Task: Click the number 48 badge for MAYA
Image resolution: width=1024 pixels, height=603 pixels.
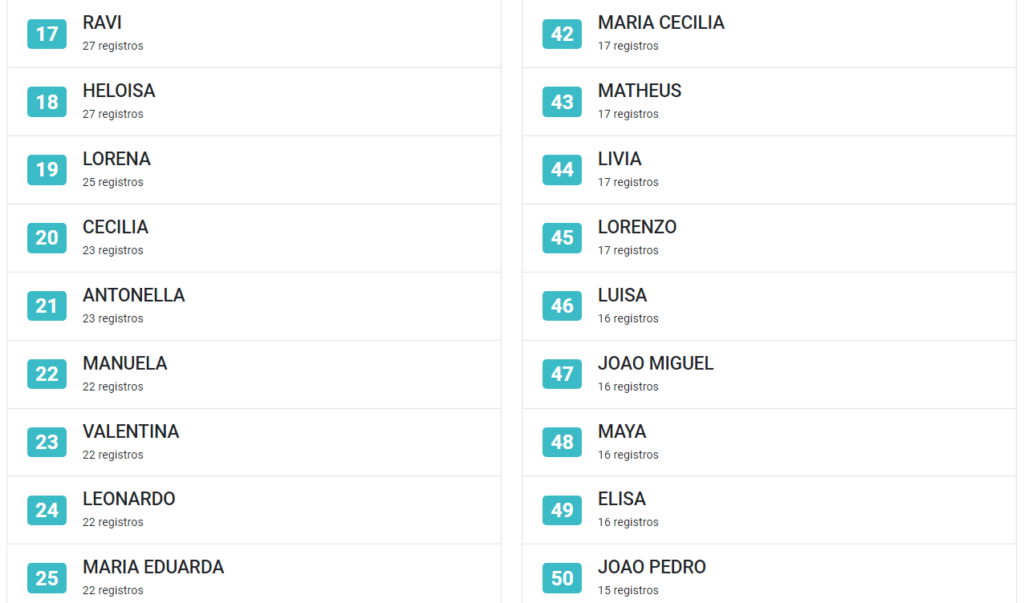Action: tap(562, 442)
